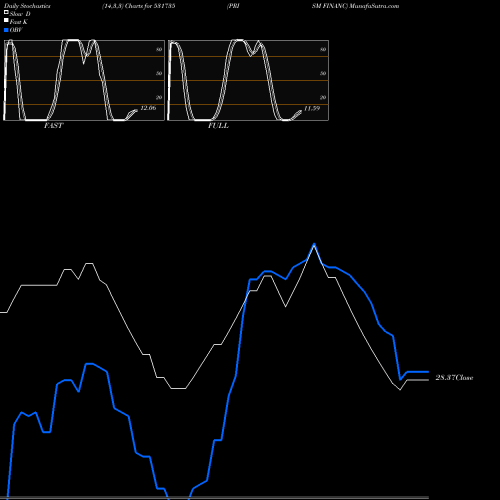Click the 12.06 value in FAST chart

[148, 108]
